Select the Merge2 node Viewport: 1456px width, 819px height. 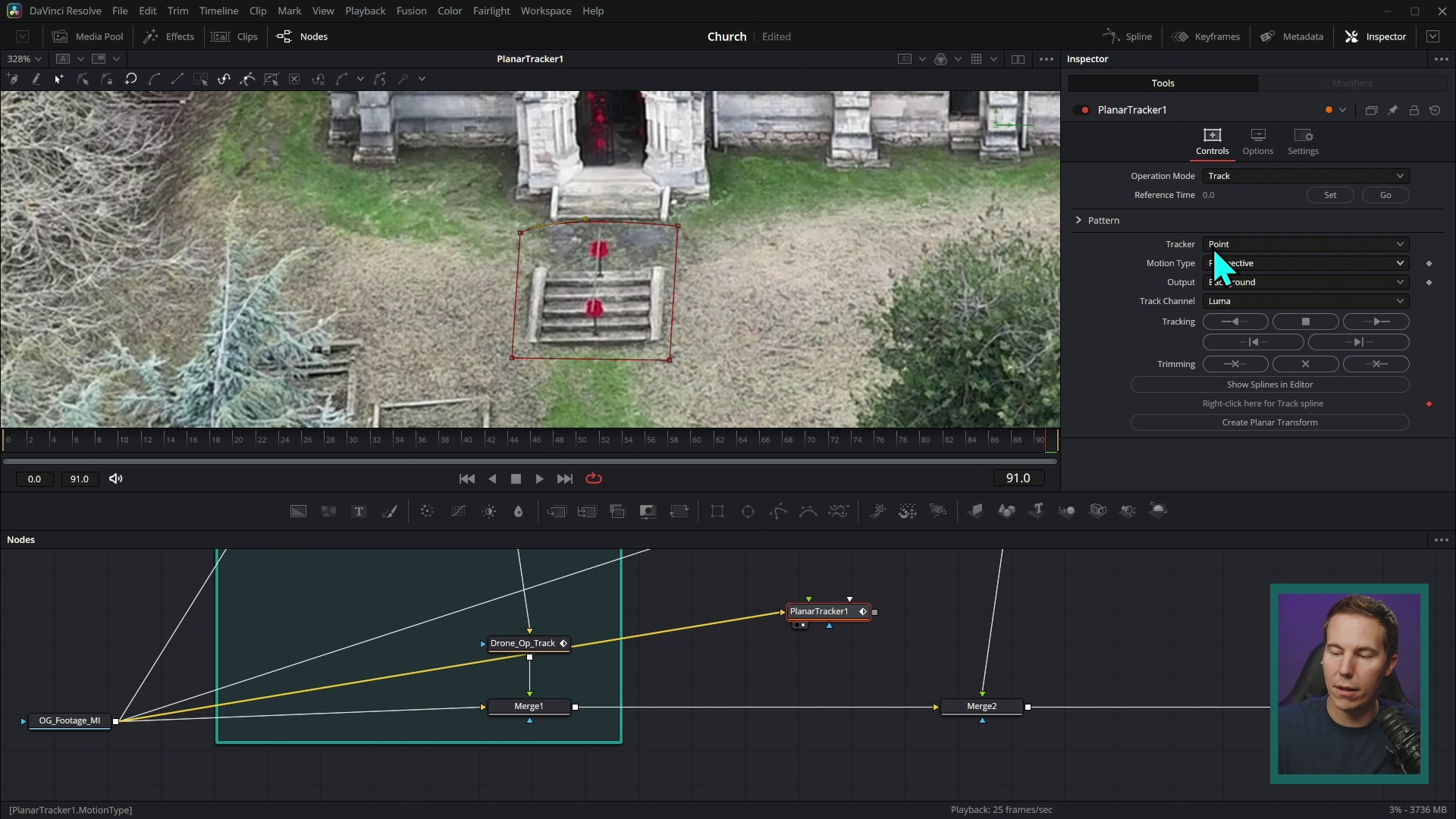(982, 706)
